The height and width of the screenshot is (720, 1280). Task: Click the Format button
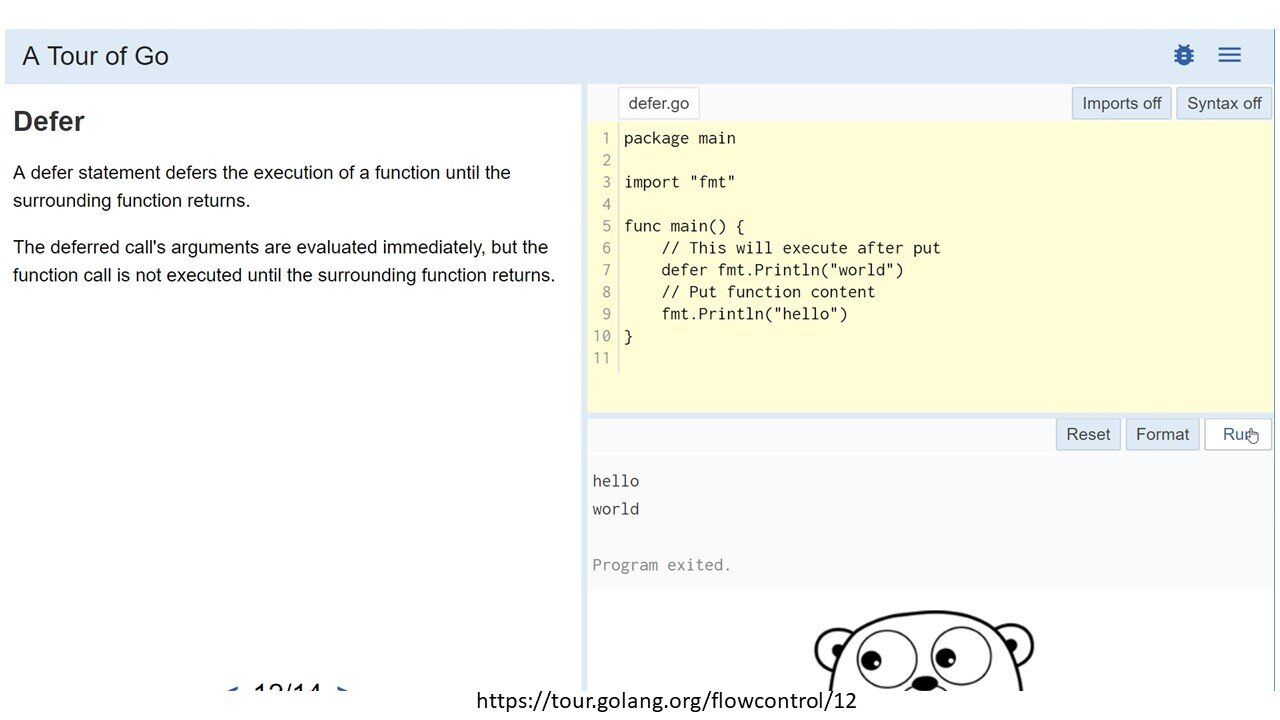point(1162,434)
